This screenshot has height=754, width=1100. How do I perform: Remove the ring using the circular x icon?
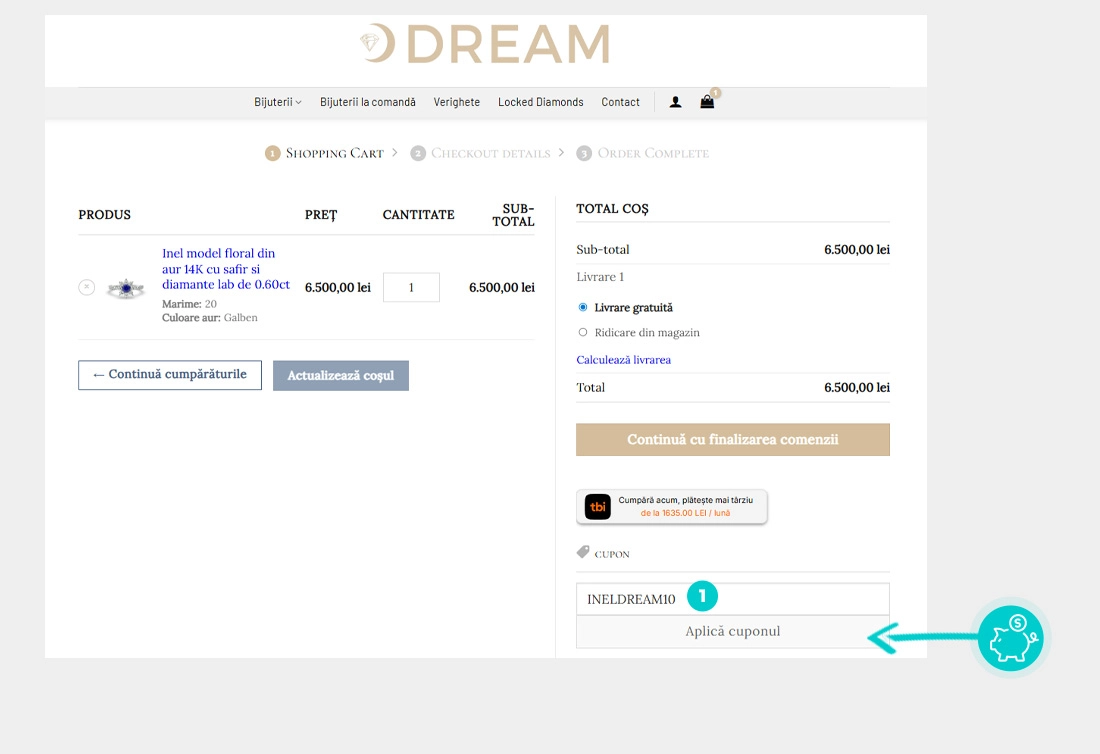88,286
